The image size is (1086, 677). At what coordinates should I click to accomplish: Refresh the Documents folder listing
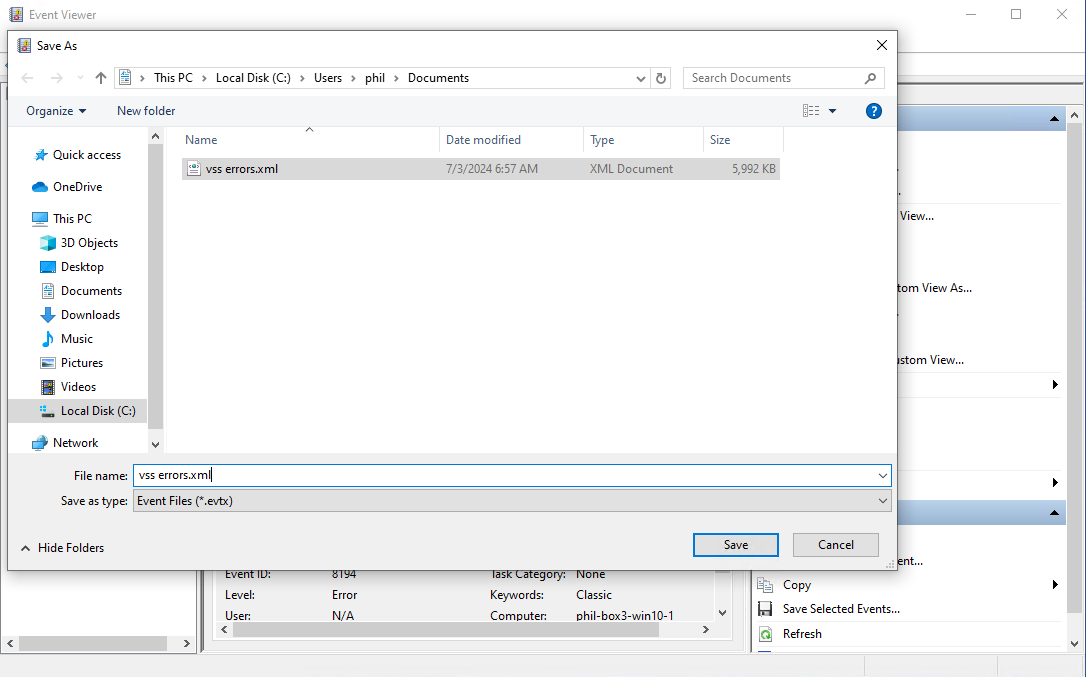pos(661,78)
